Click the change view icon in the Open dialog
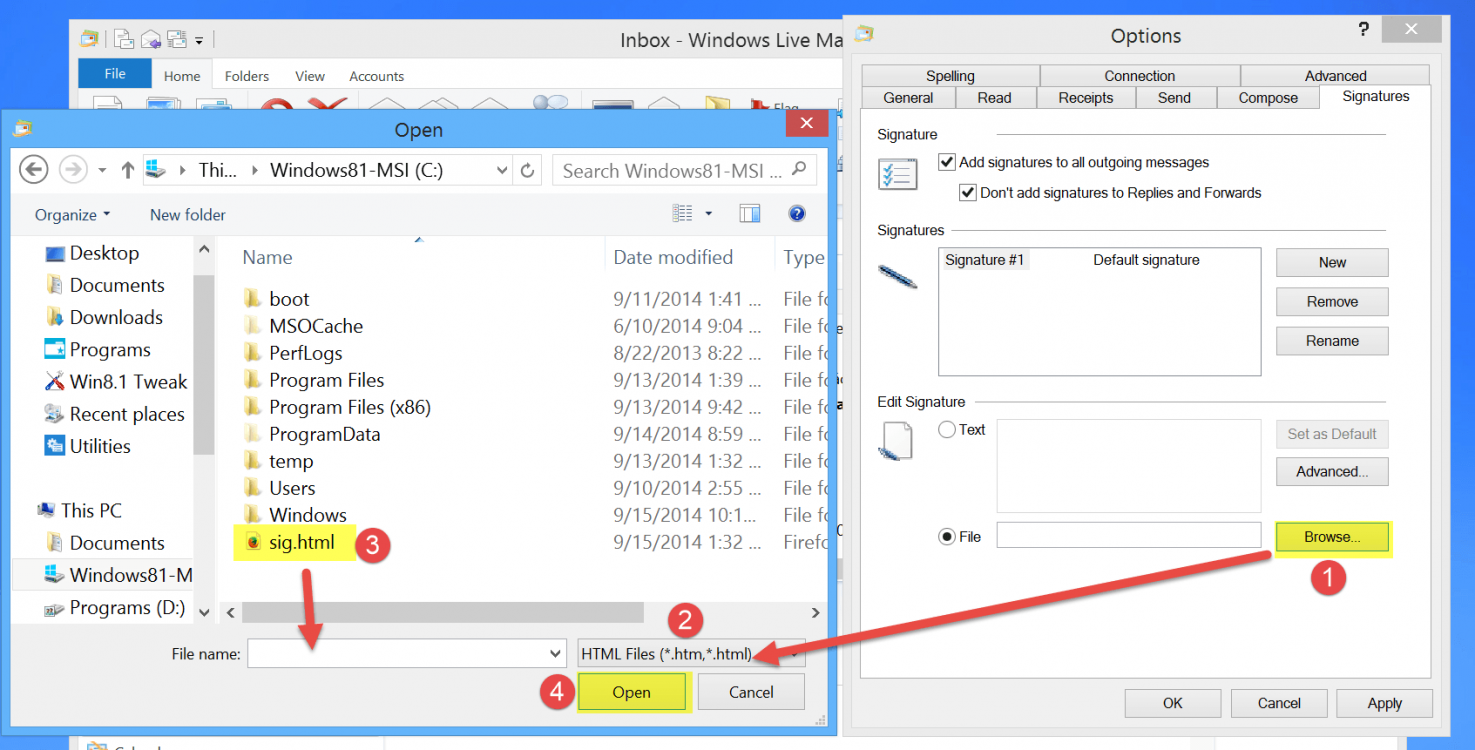The height and width of the screenshot is (750, 1475). click(683, 214)
